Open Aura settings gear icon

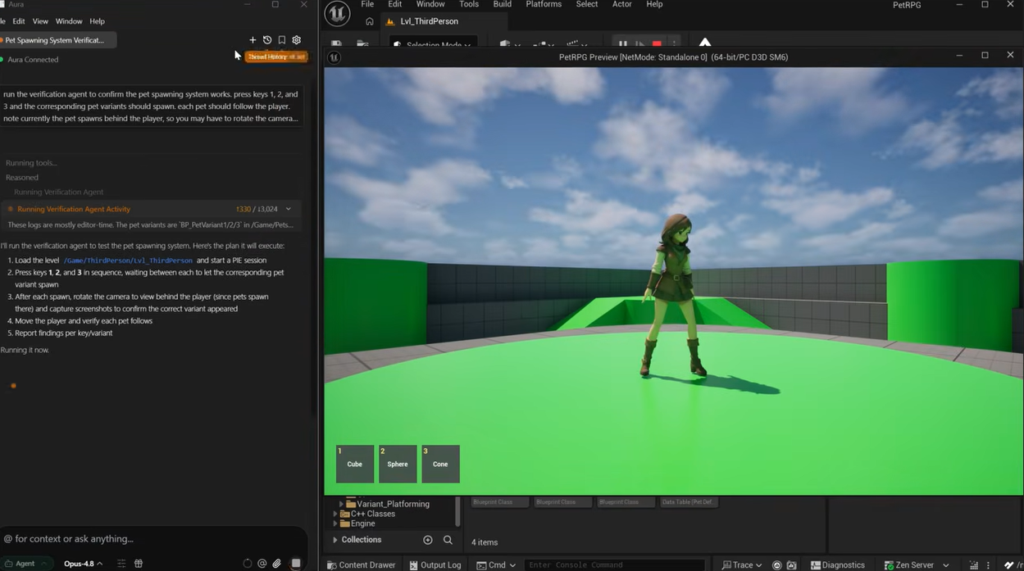tap(296, 40)
